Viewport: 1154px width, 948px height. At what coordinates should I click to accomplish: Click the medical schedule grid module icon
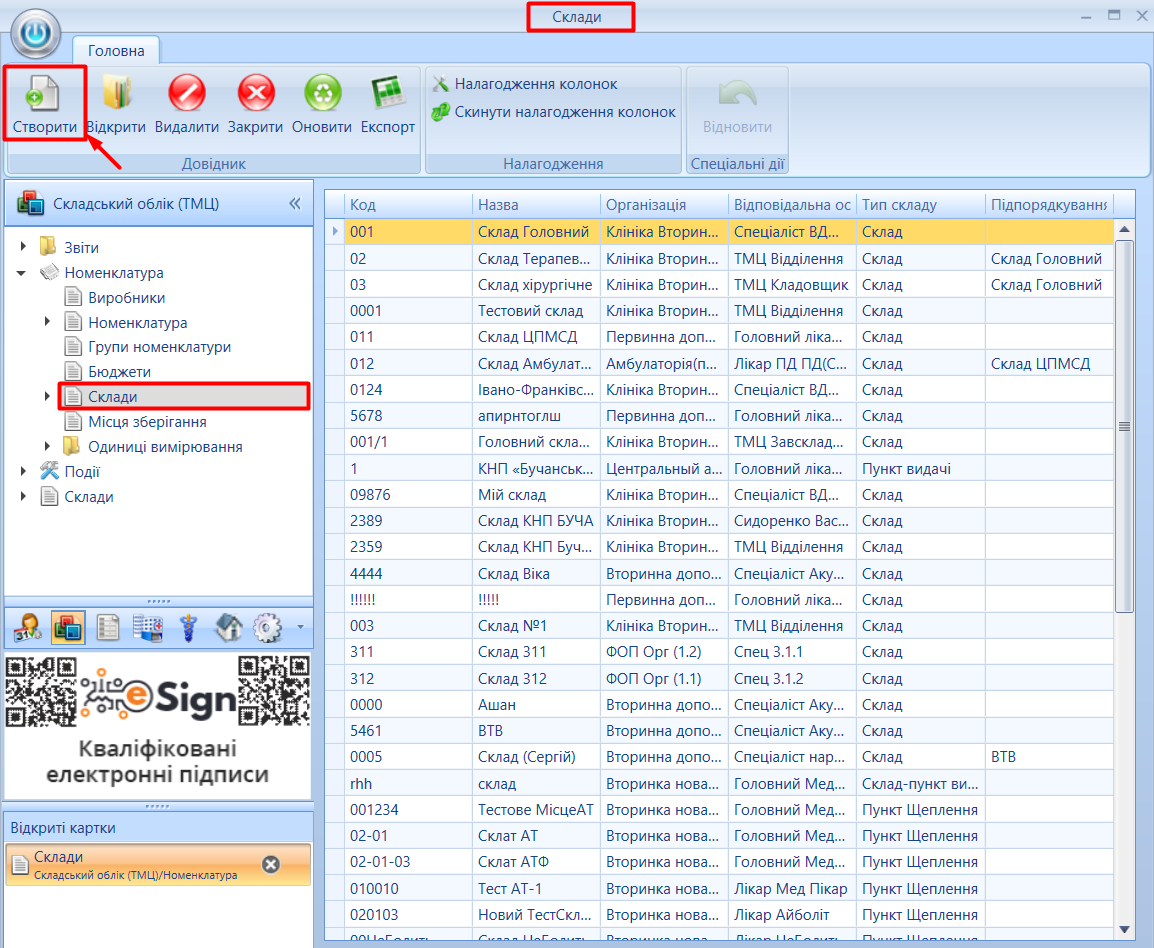[148, 628]
